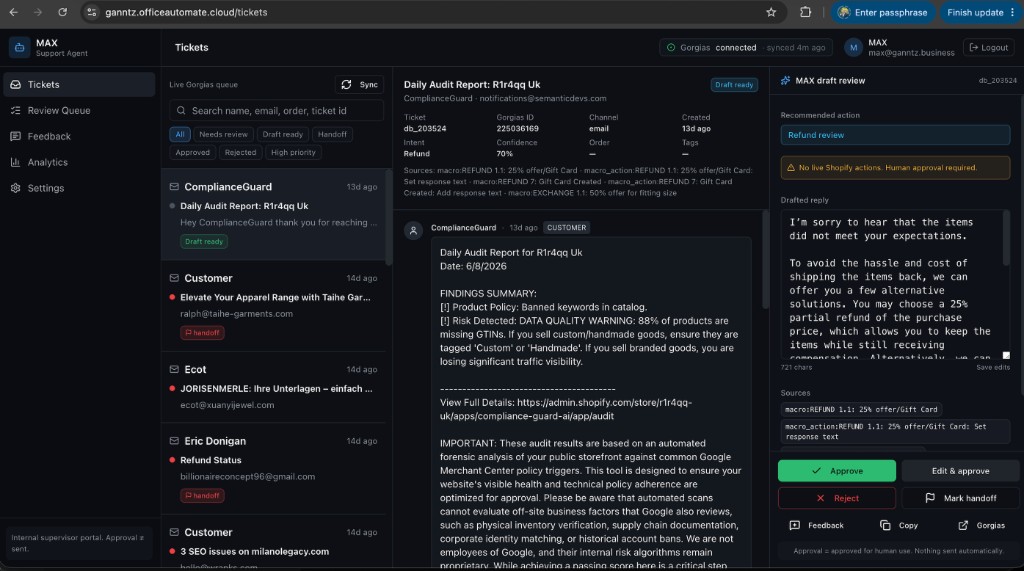Click the browser address bar URL
1024x571 pixels.
(x=186, y=12)
